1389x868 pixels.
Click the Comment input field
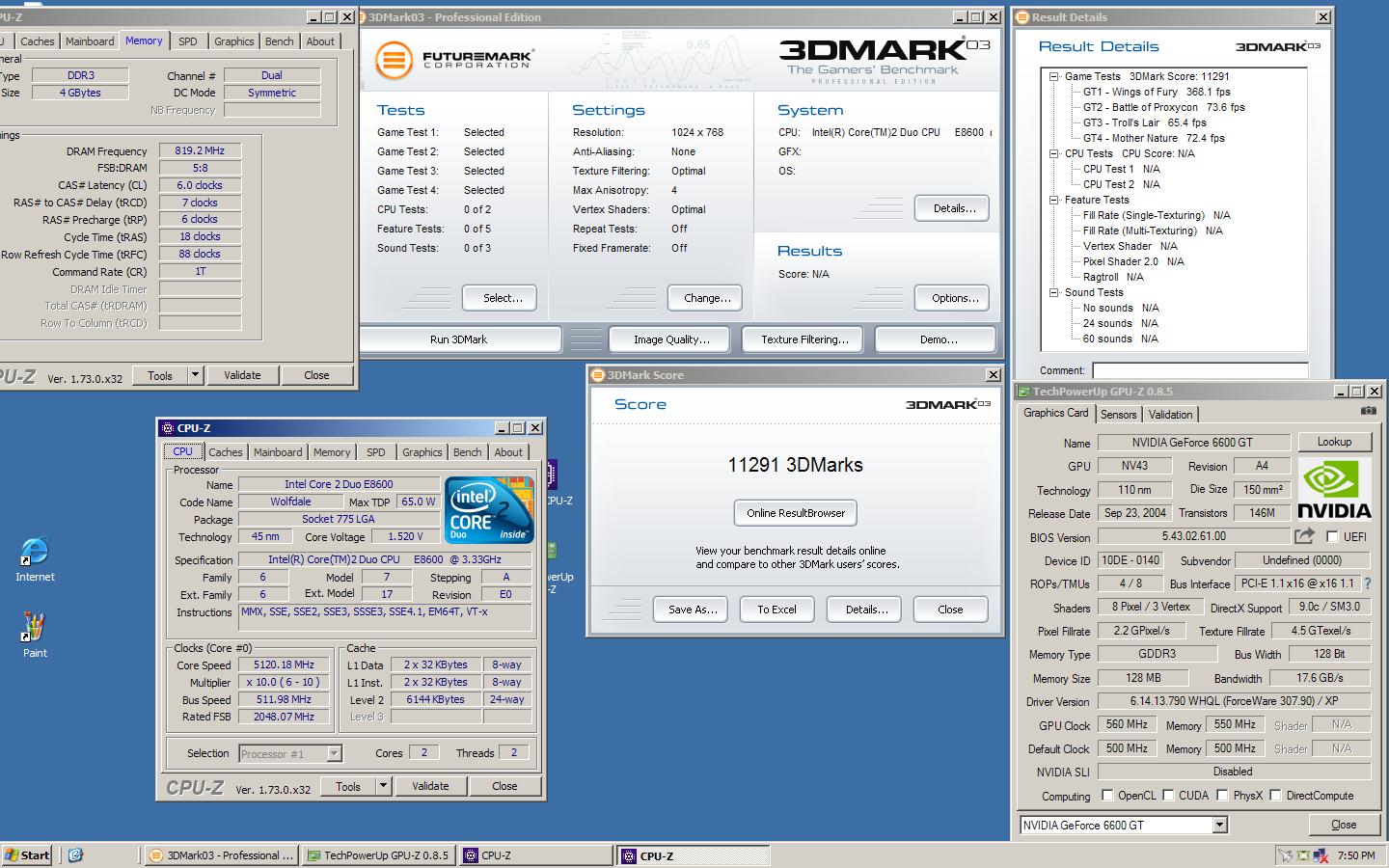(1200, 370)
